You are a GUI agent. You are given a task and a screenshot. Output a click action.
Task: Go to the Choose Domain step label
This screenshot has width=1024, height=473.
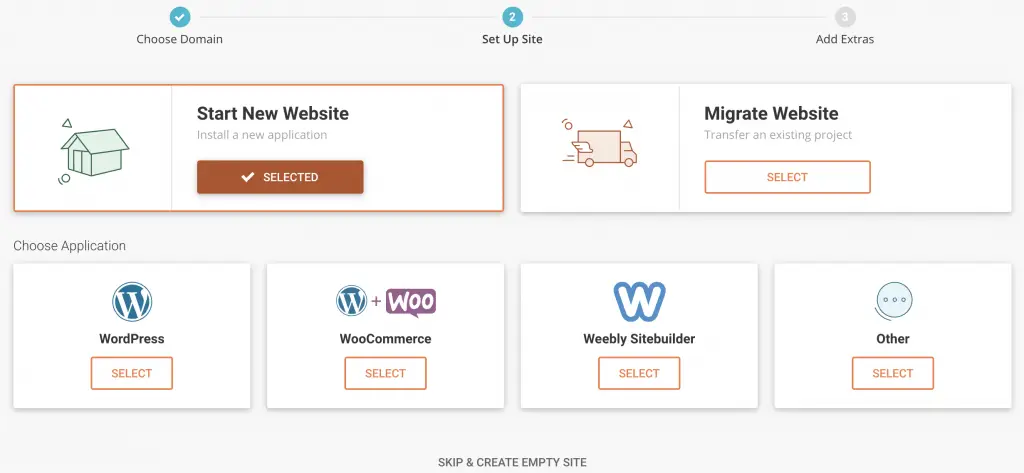click(x=180, y=40)
